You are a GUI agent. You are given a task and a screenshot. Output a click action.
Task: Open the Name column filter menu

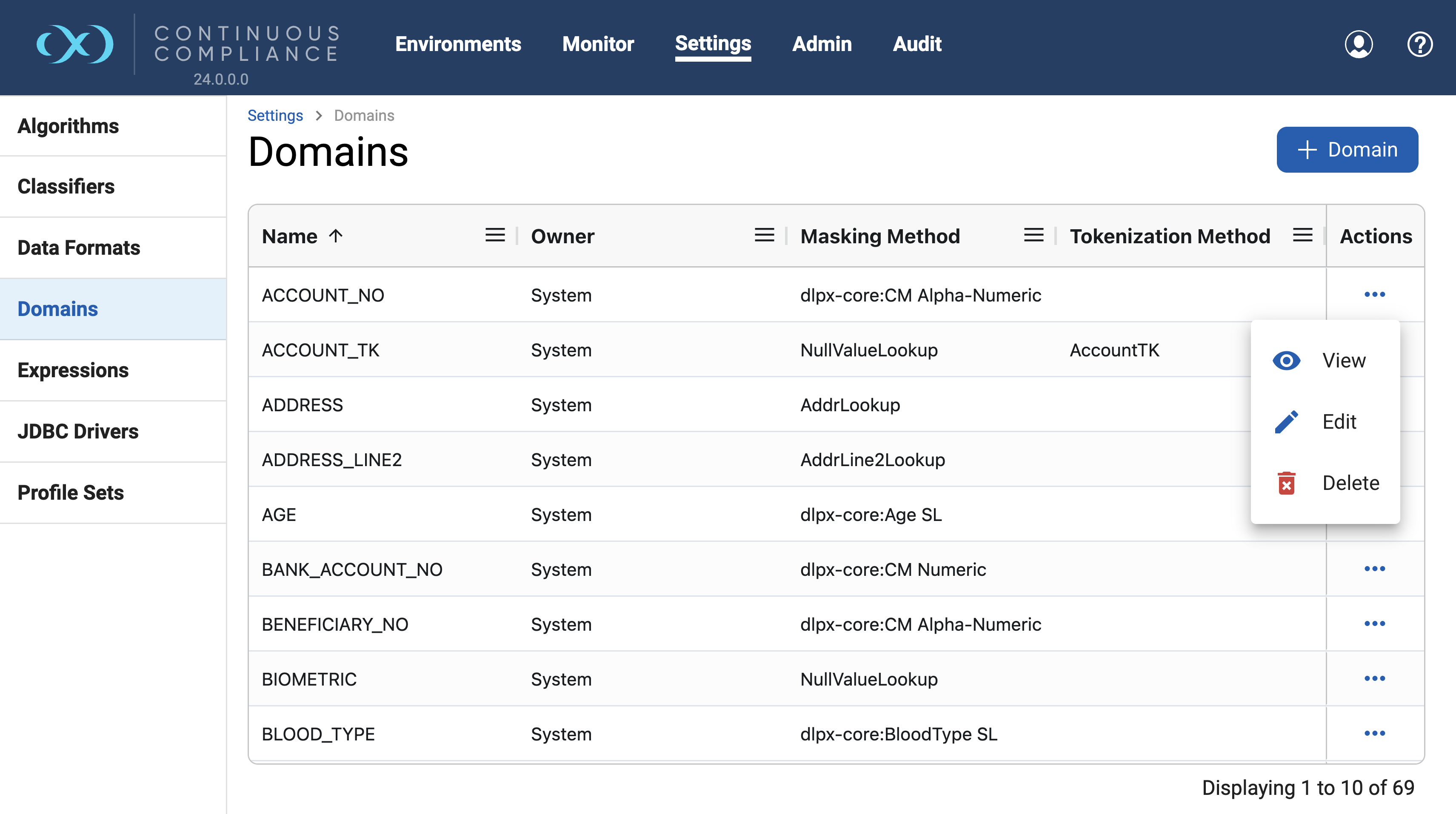(x=494, y=235)
